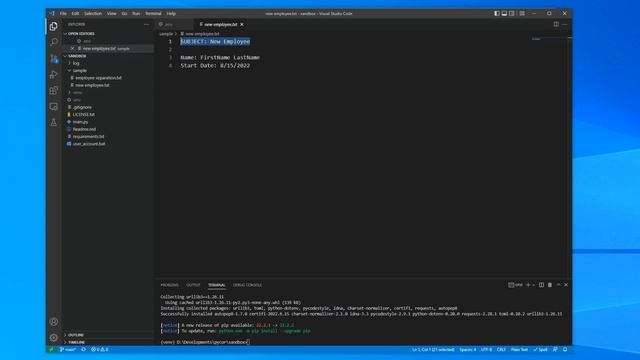Toggle panel layout button in title bar

[x=504, y=13]
